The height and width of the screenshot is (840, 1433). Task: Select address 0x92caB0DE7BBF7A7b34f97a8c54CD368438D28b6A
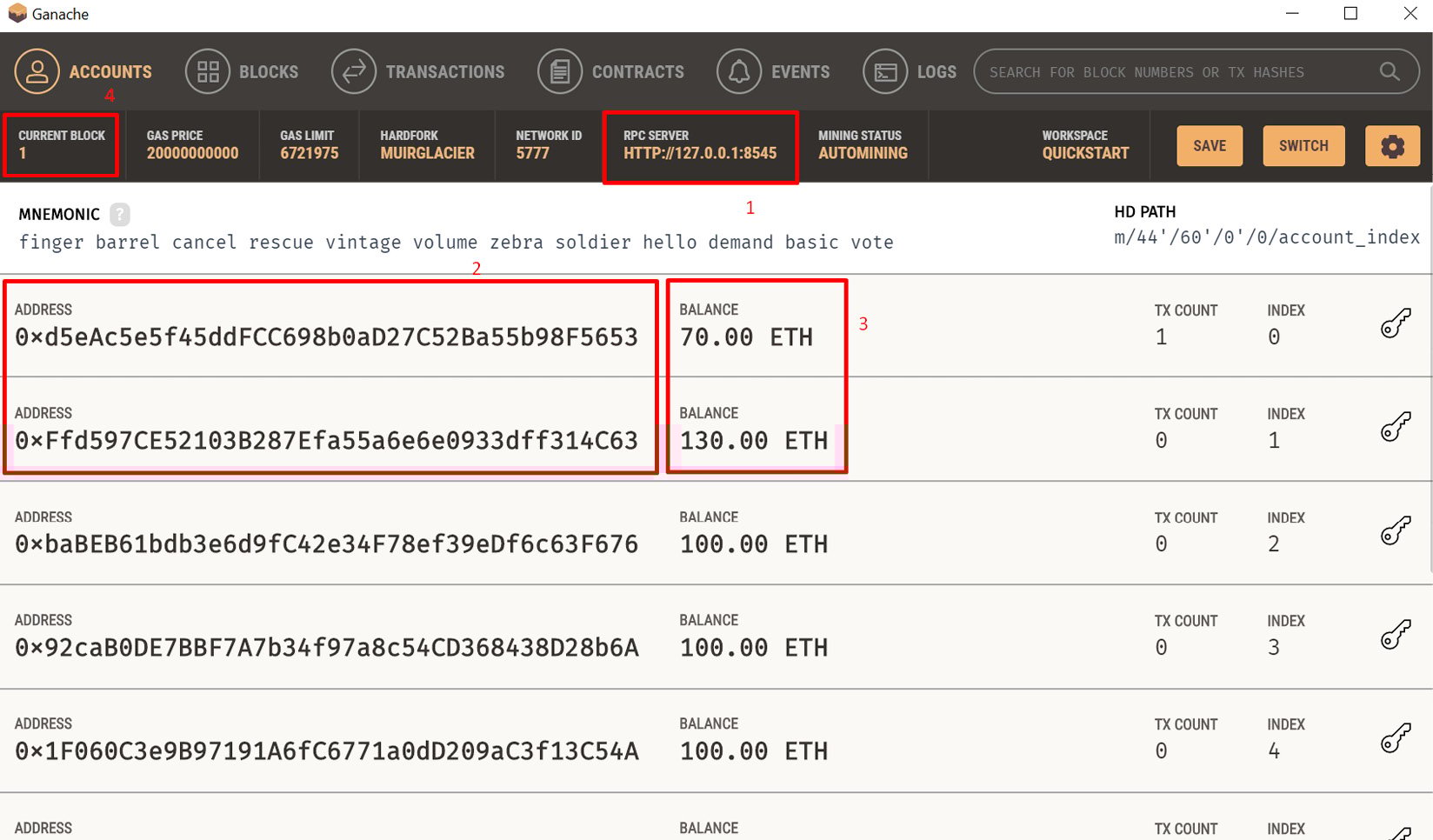327,648
